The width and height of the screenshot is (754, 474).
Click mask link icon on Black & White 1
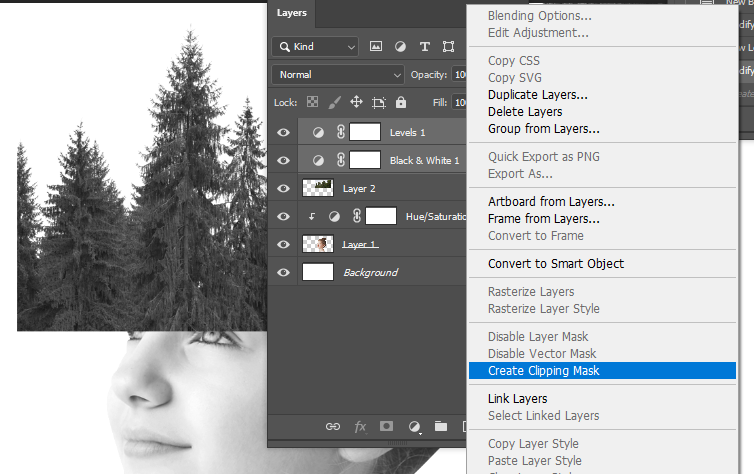point(341,160)
